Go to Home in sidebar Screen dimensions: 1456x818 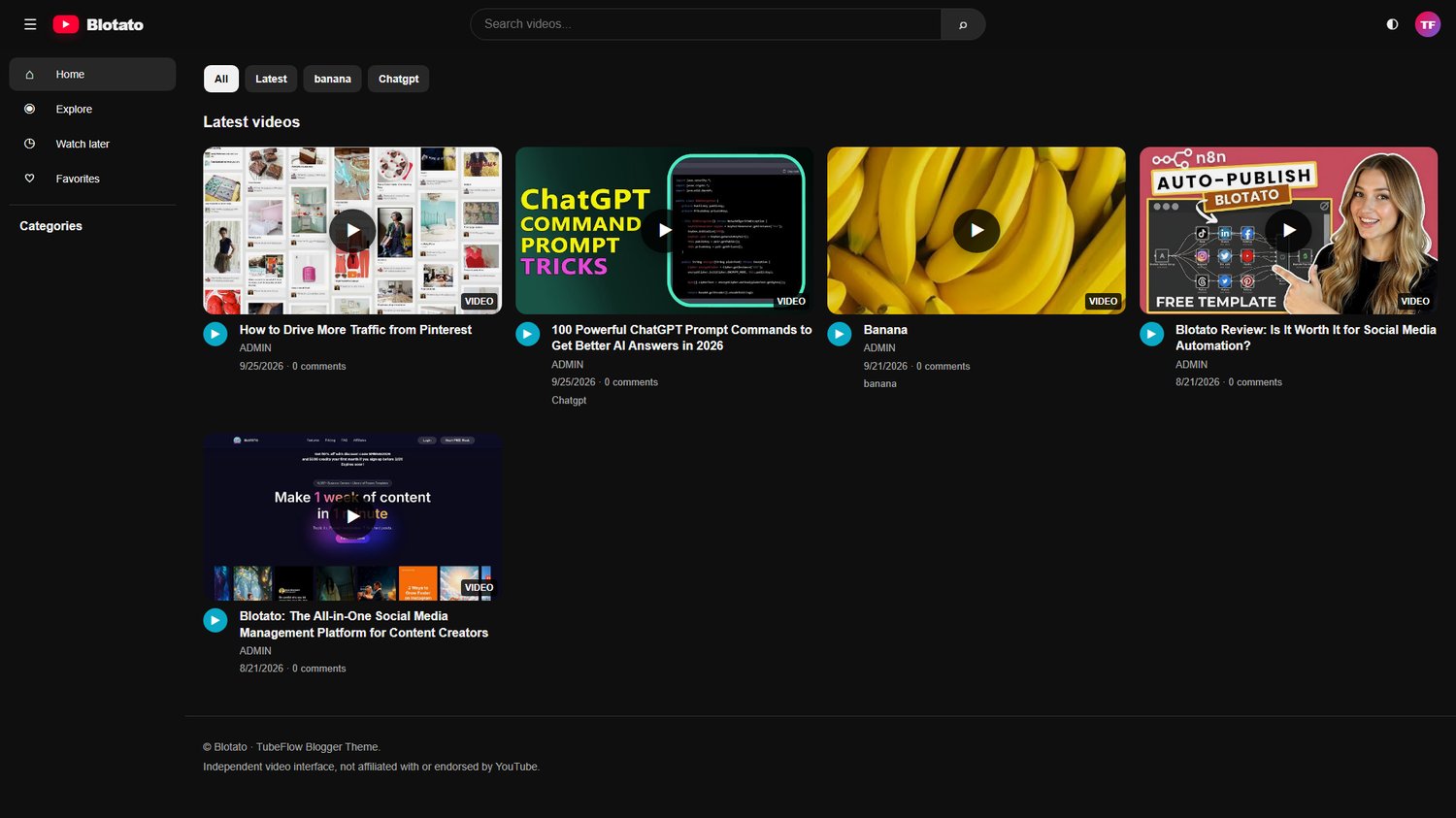coord(92,74)
